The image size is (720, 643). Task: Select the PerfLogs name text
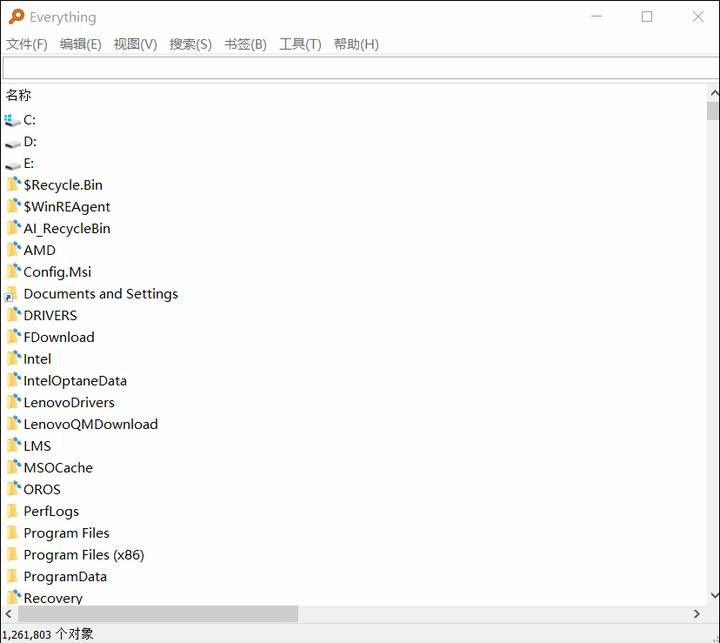(x=51, y=511)
